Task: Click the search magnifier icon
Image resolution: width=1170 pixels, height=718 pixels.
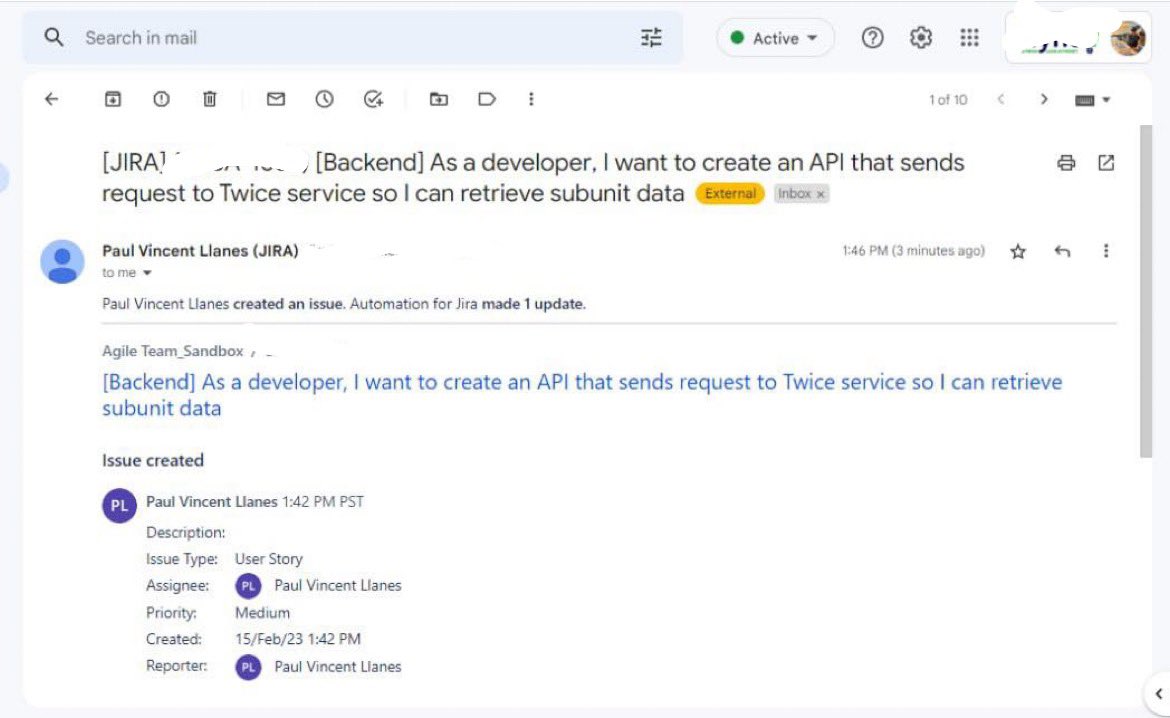Action: [x=54, y=37]
